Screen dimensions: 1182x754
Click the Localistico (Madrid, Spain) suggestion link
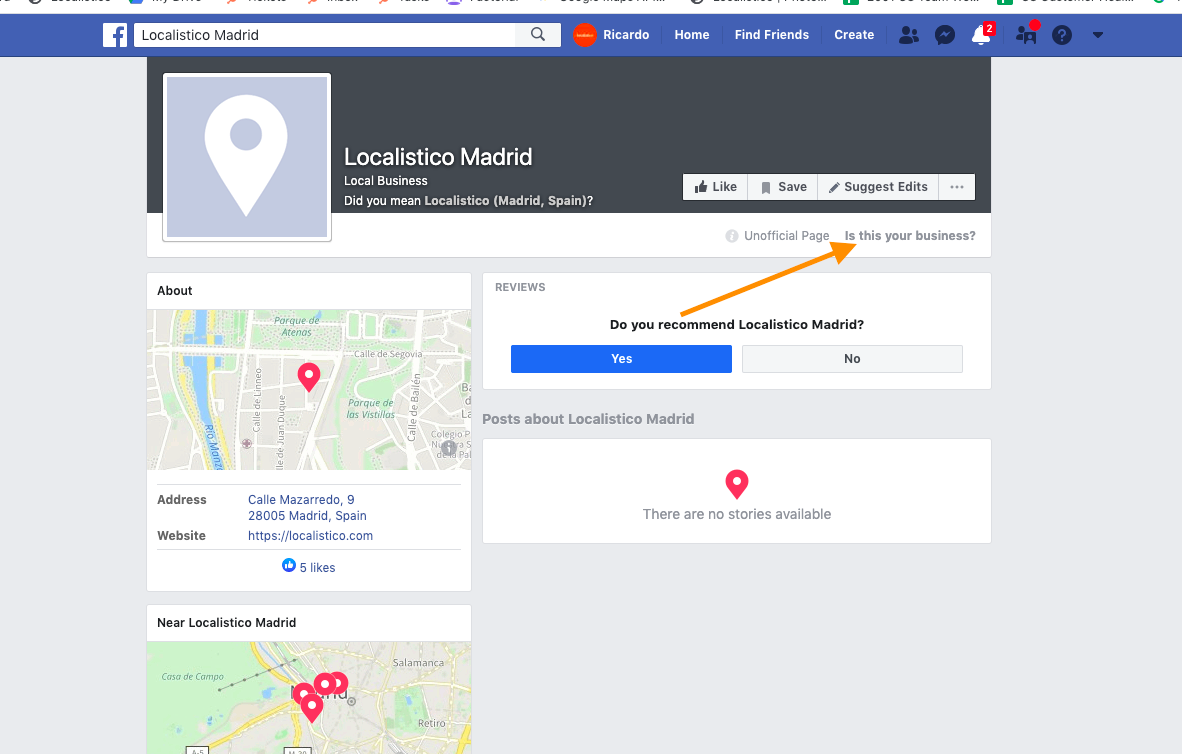[x=506, y=201]
